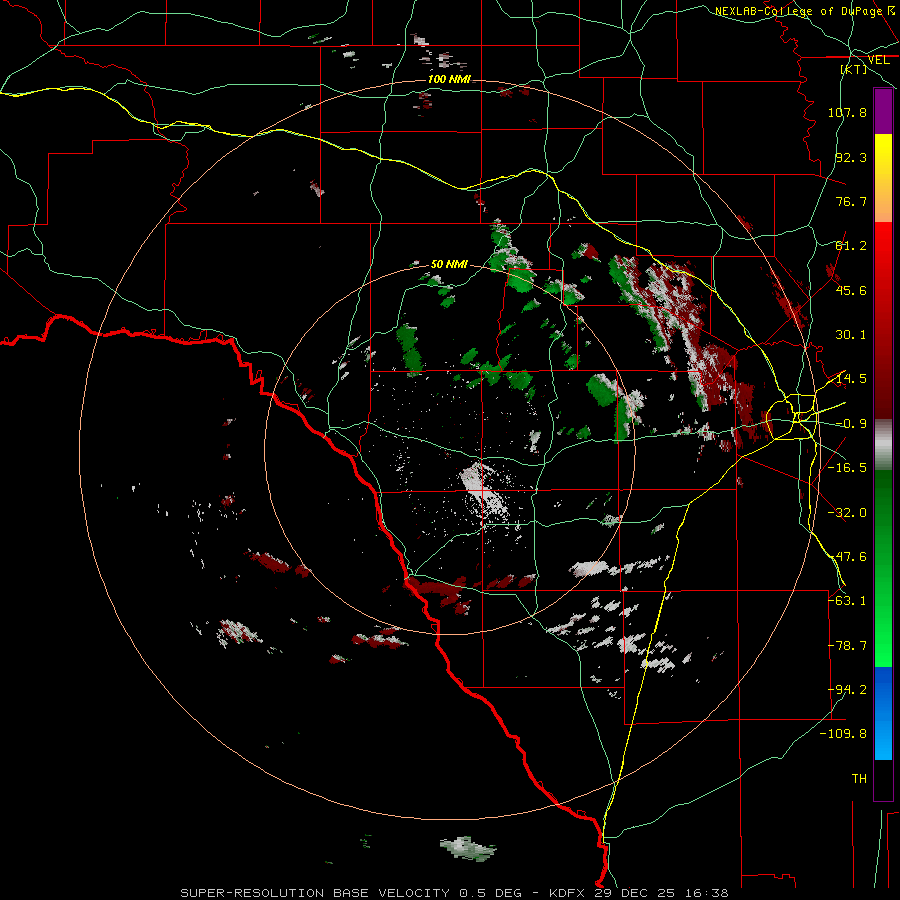Image resolution: width=900 pixels, height=900 pixels.
Task: Click the 100 NMI range ring label
Action: (449, 79)
